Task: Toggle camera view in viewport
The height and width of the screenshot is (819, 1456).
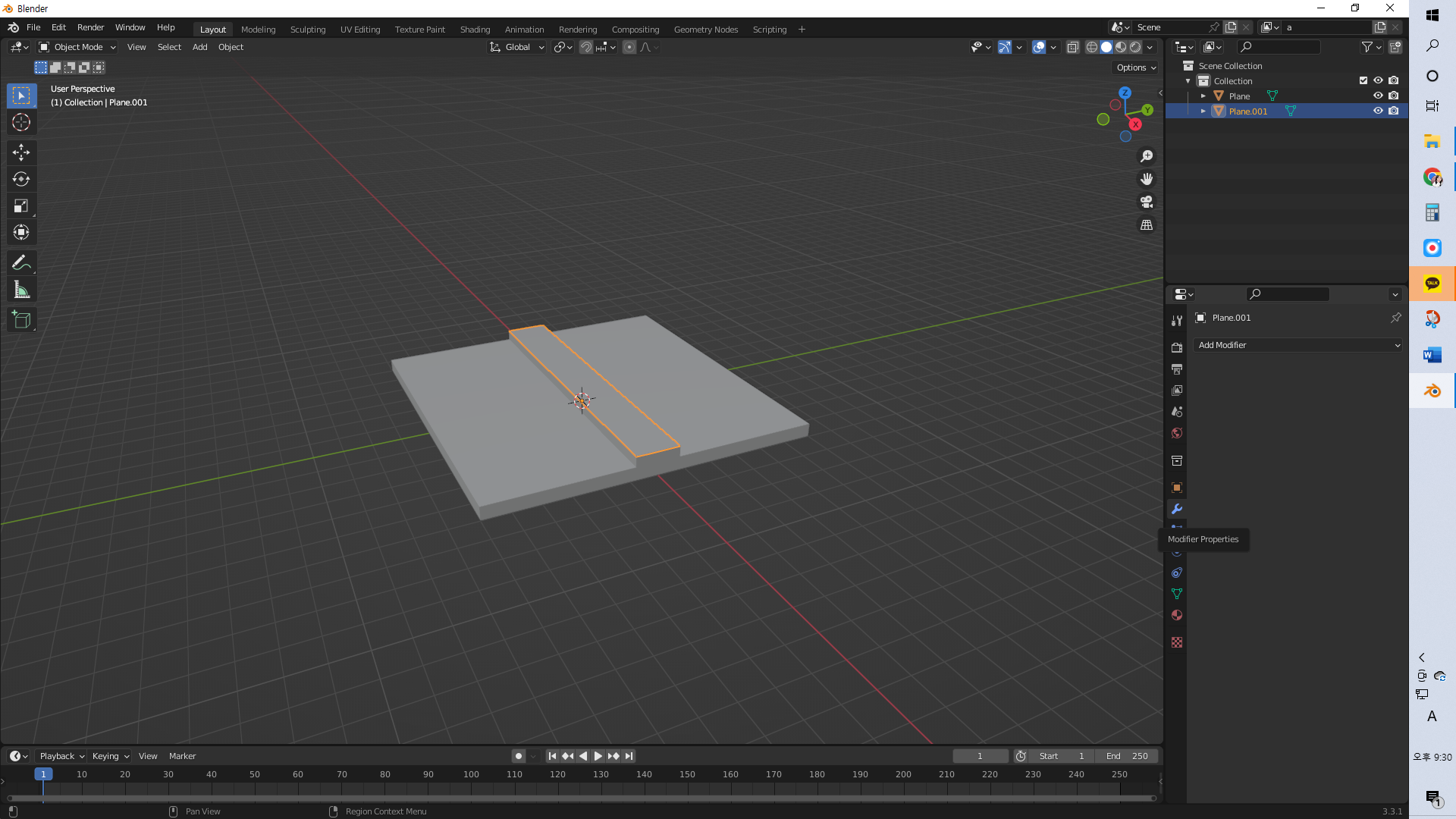Action: point(1147,202)
